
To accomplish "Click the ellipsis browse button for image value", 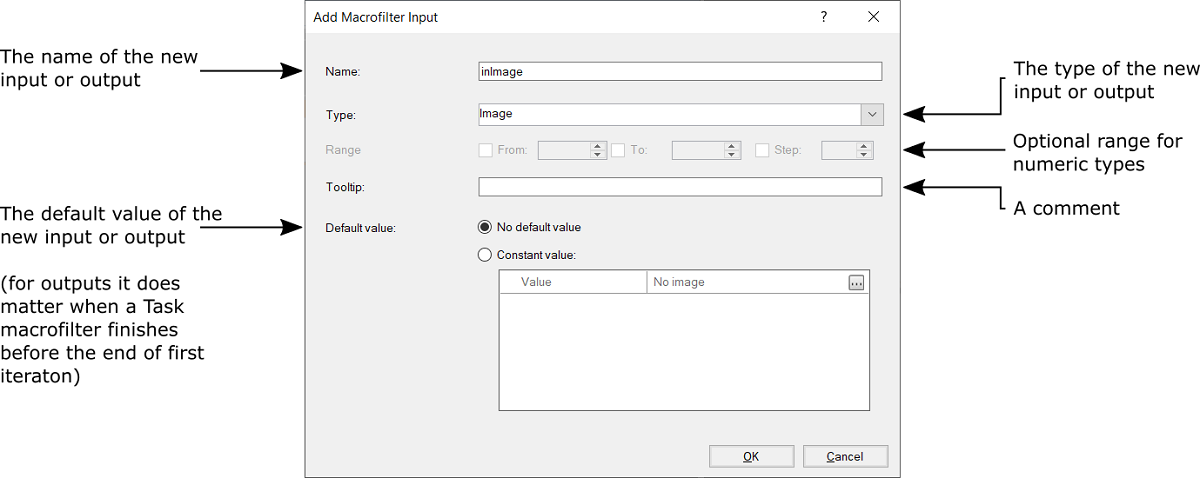I will [x=856, y=283].
